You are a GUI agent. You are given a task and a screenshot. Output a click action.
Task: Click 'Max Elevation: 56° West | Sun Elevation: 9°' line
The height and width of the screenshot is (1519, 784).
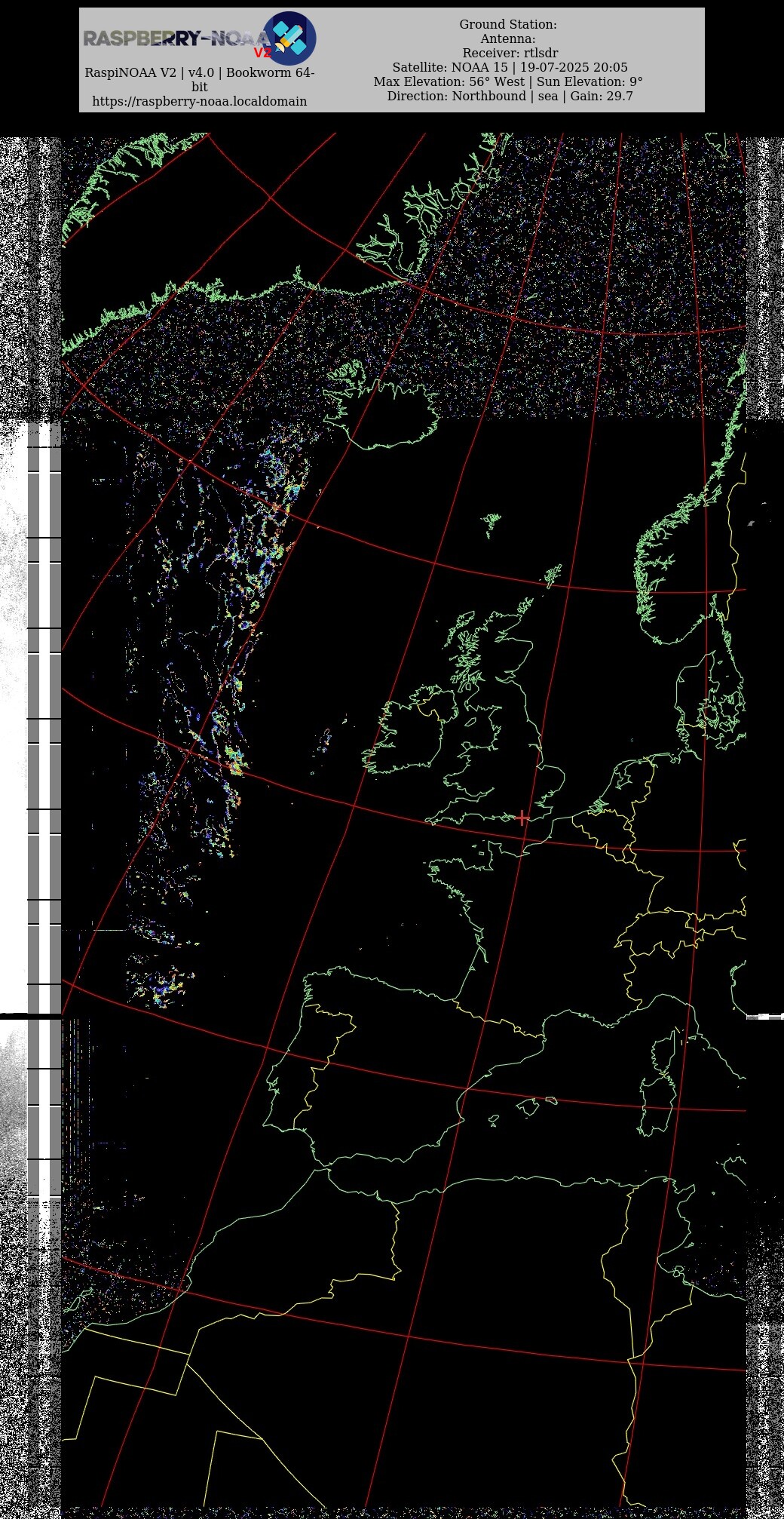pyautogui.click(x=508, y=82)
